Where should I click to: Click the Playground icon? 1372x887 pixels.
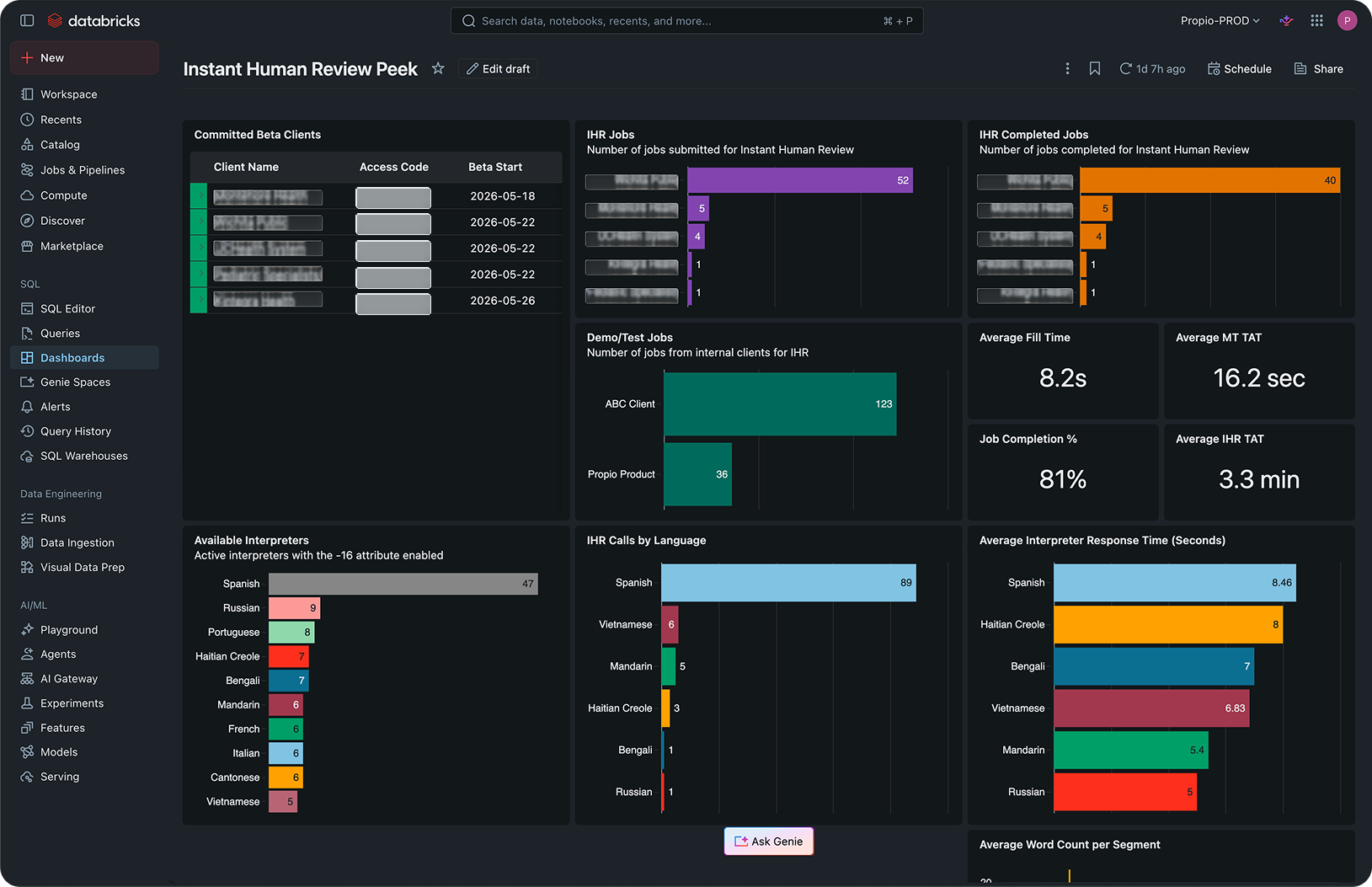(x=27, y=629)
